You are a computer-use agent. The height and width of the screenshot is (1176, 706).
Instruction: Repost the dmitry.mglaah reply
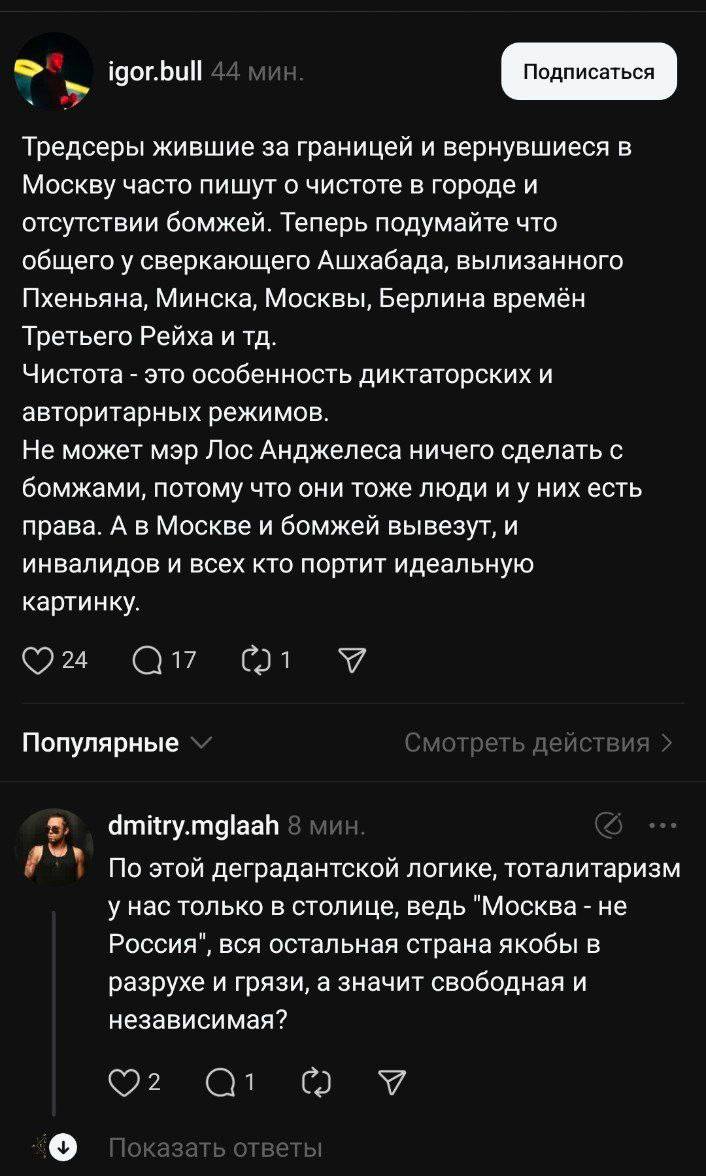[315, 1080]
